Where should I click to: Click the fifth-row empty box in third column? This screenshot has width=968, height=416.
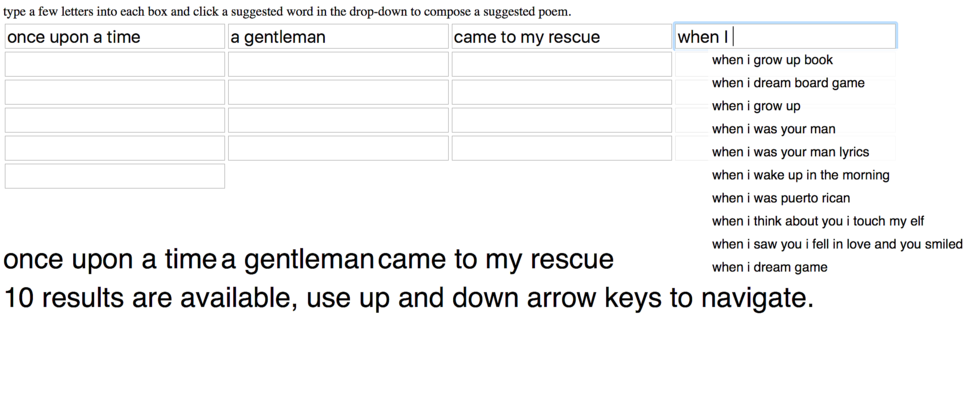pyautogui.click(x=562, y=148)
